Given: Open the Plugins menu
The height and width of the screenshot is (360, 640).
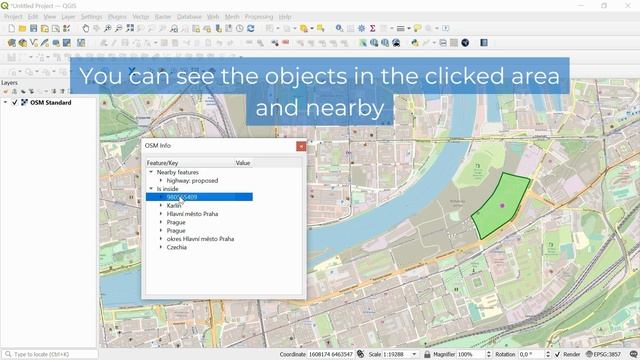Looking at the screenshot, I should pos(117,17).
